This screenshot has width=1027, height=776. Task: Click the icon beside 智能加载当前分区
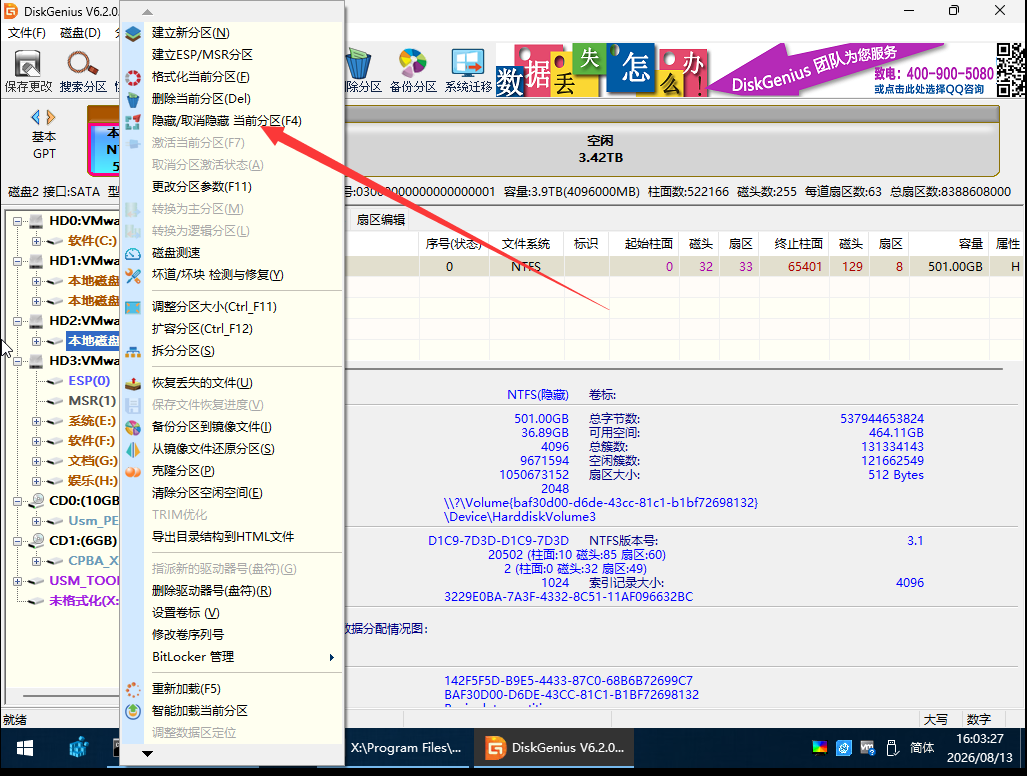click(133, 711)
